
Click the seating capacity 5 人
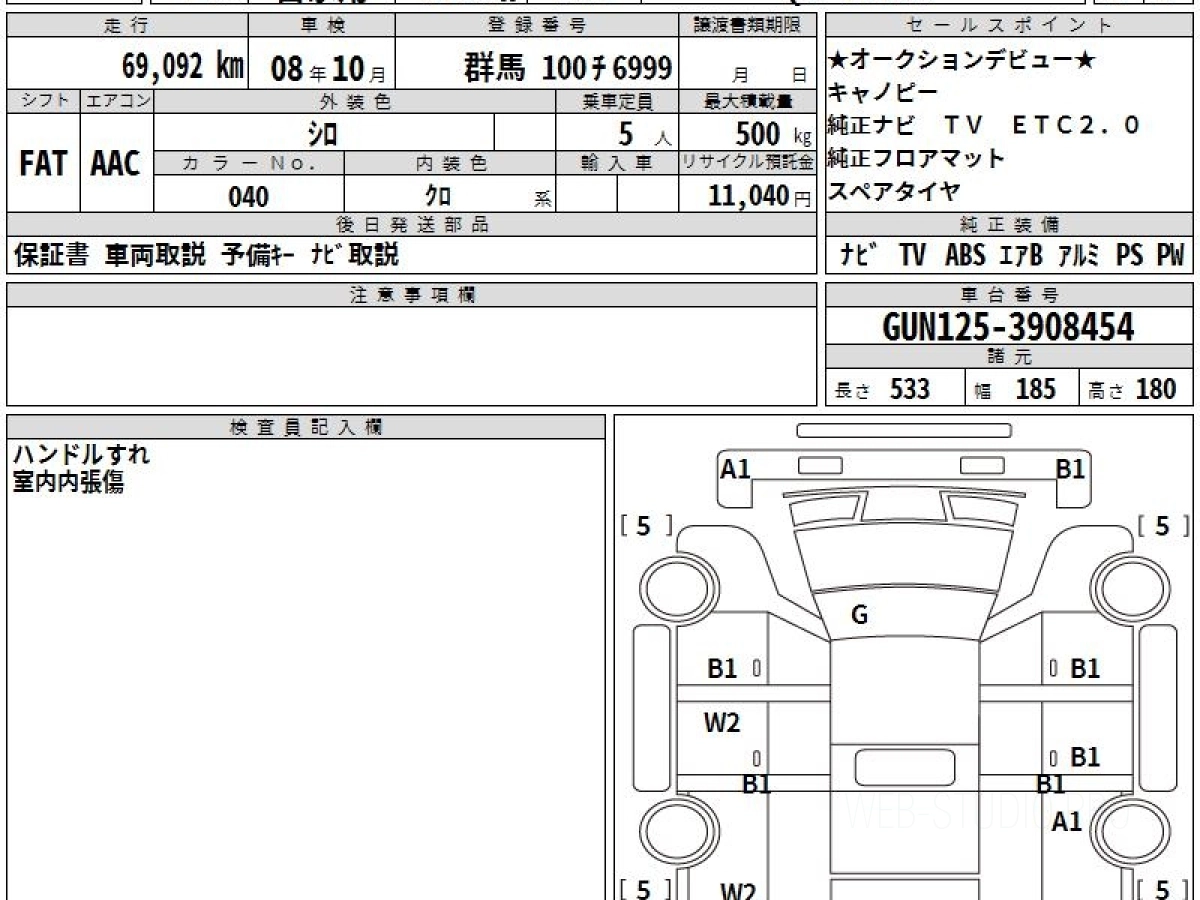(645, 134)
